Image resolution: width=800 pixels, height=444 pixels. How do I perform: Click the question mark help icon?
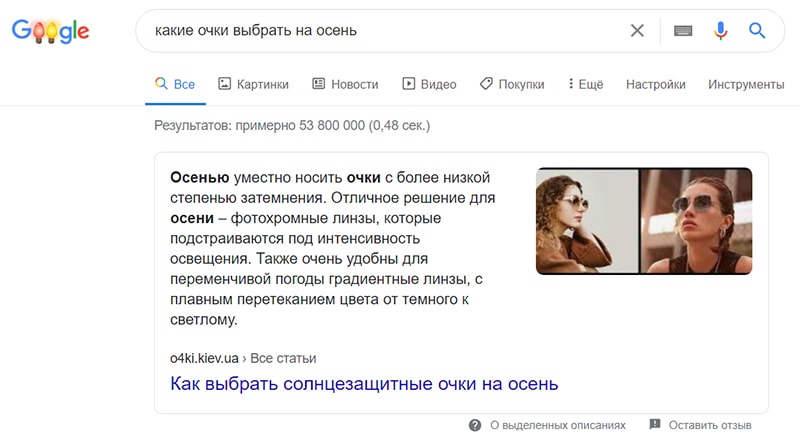(x=474, y=425)
